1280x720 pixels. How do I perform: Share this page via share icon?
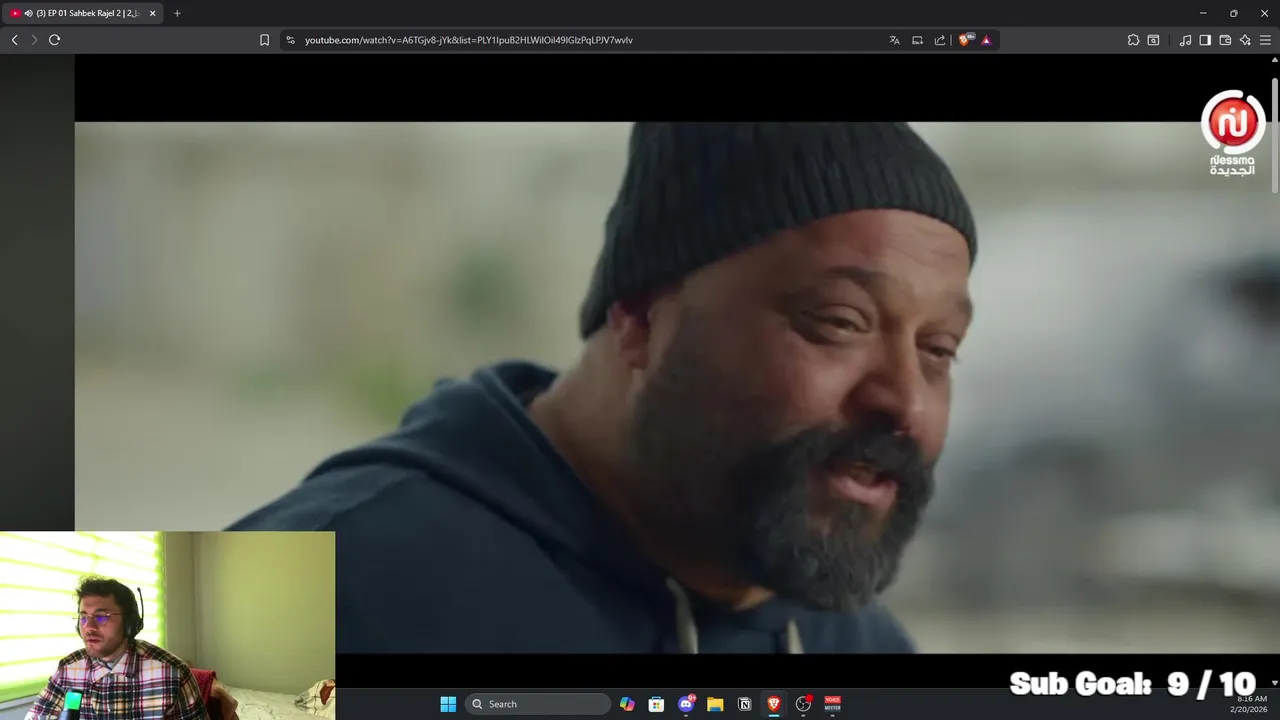940,40
